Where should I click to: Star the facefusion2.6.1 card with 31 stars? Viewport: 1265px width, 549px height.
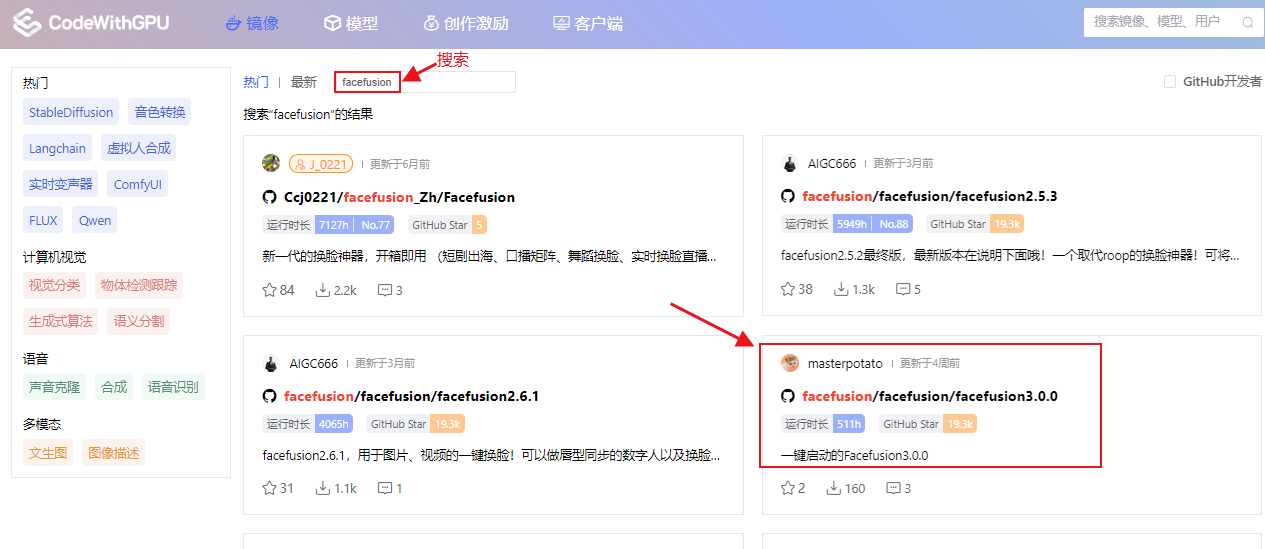tap(269, 488)
